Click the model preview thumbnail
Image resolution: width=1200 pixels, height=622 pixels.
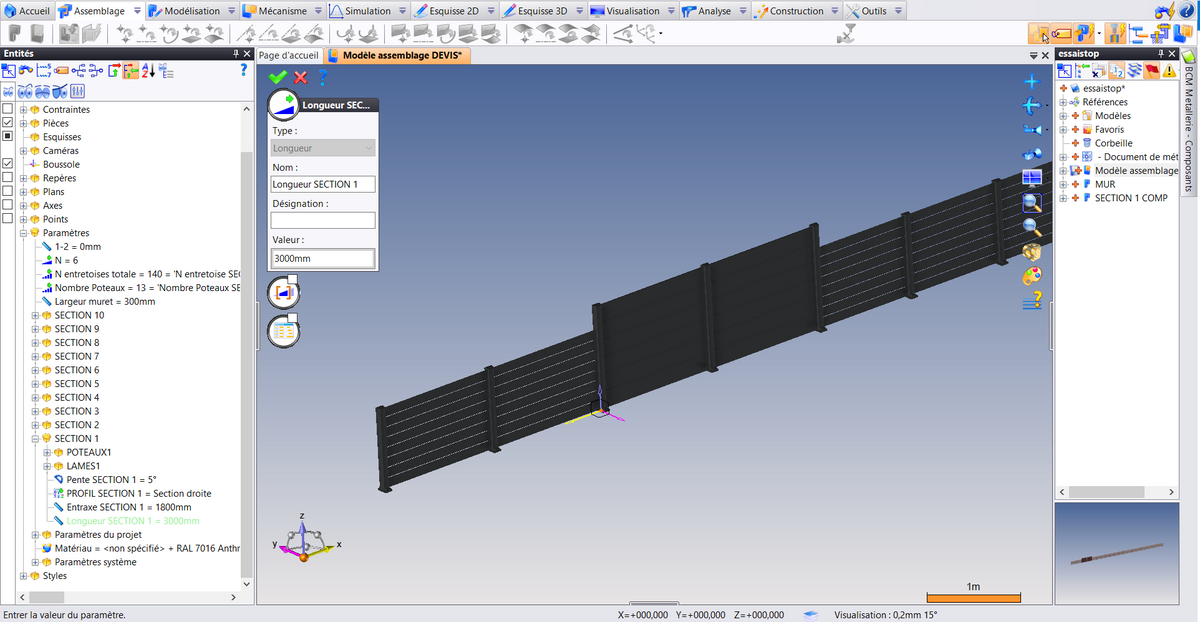1116,553
